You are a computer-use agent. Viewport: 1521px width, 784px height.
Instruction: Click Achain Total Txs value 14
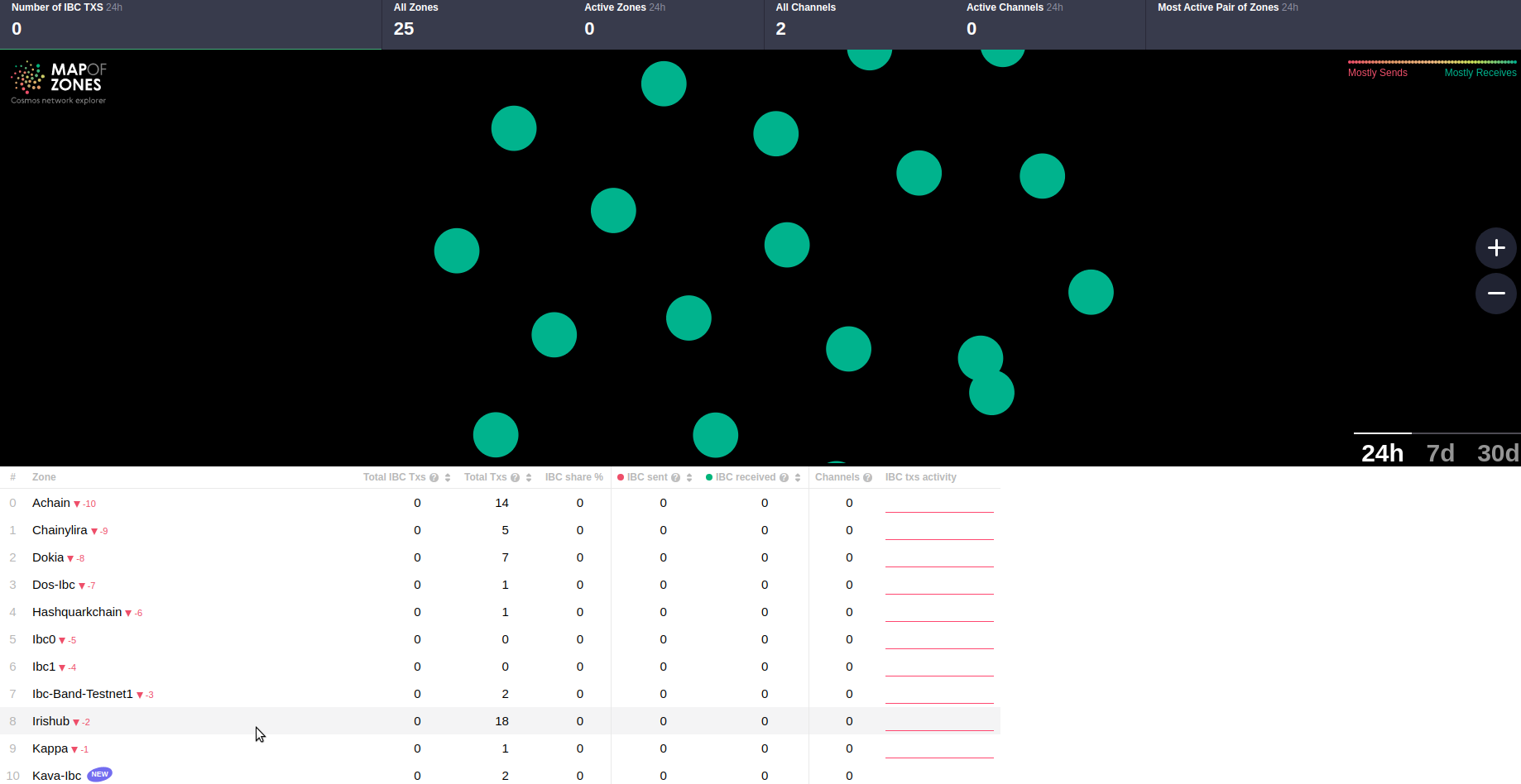click(x=501, y=503)
